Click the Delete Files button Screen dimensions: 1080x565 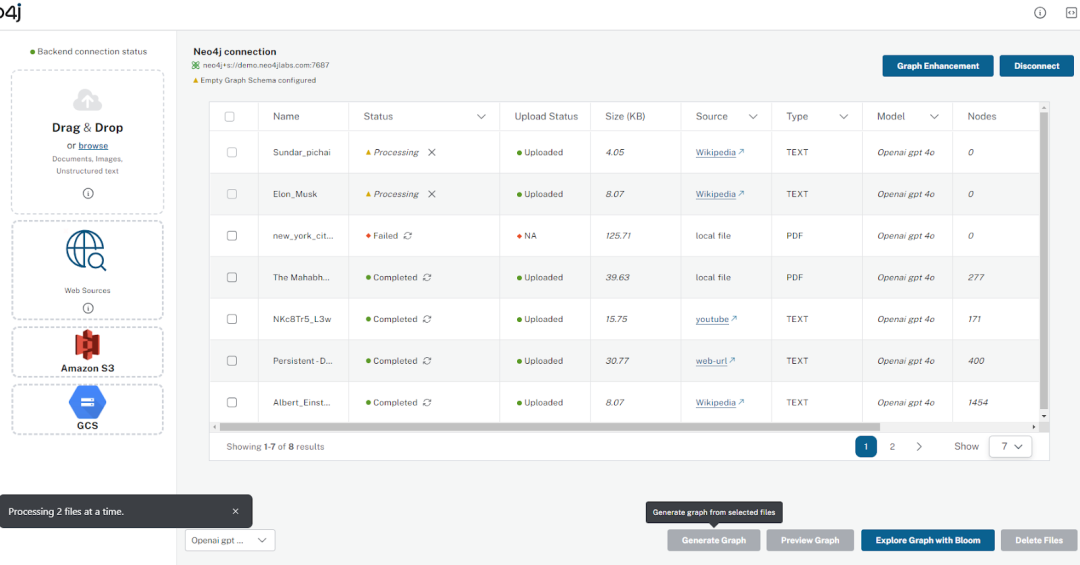point(1039,540)
